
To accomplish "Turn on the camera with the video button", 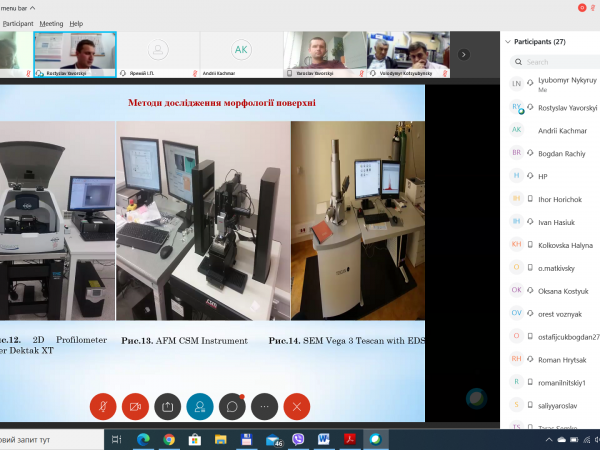I will (x=134, y=405).
